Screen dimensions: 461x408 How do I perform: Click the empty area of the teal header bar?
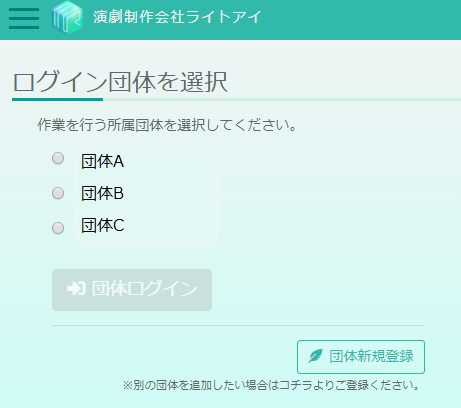coord(360,19)
